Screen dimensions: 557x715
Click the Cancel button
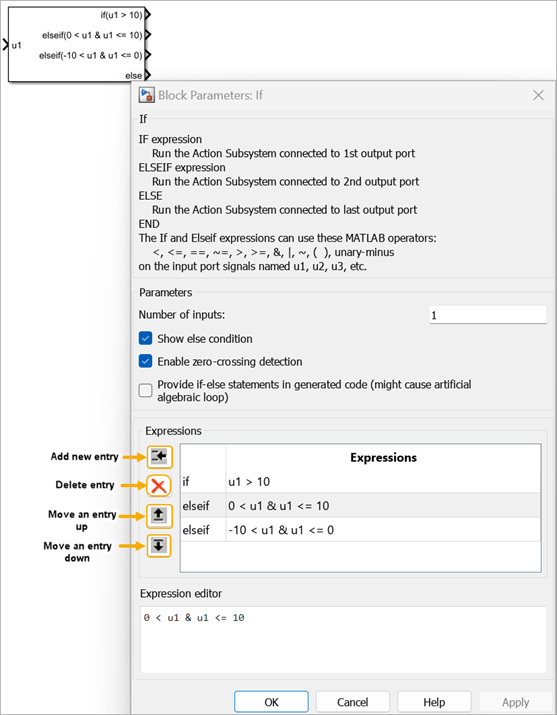352,702
